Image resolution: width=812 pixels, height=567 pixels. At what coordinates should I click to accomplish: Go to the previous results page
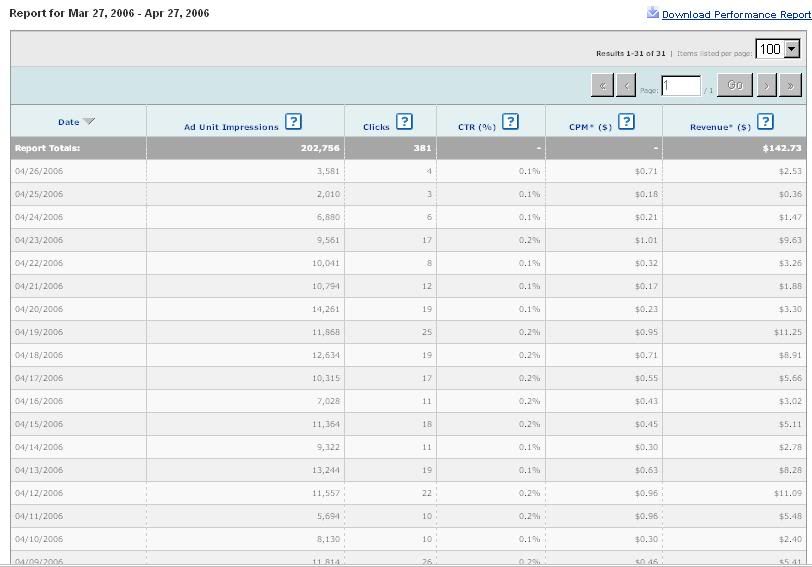[x=626, y=86]
